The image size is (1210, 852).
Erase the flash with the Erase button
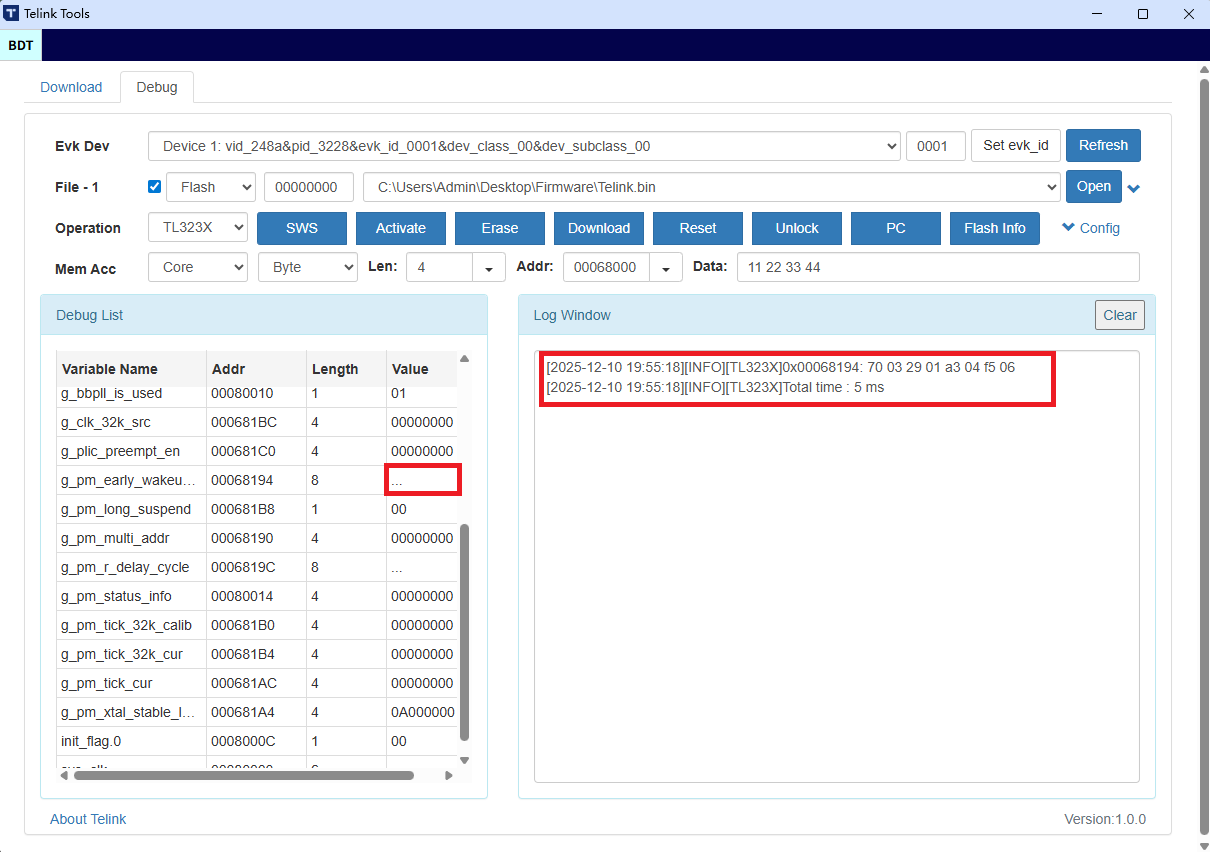point(499,228)
